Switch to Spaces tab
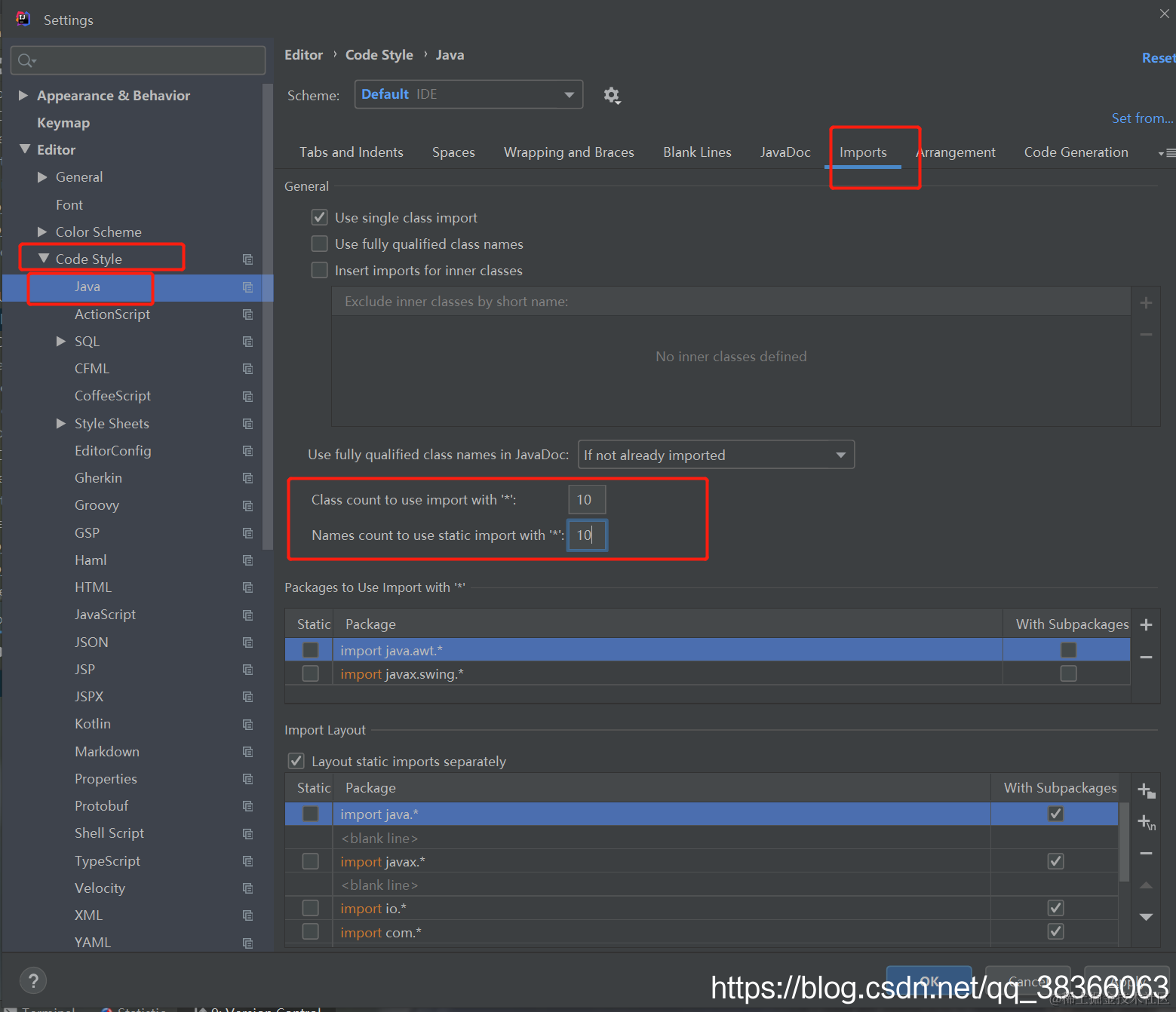Viewport: 1176px width, 1012px height. 453,152
